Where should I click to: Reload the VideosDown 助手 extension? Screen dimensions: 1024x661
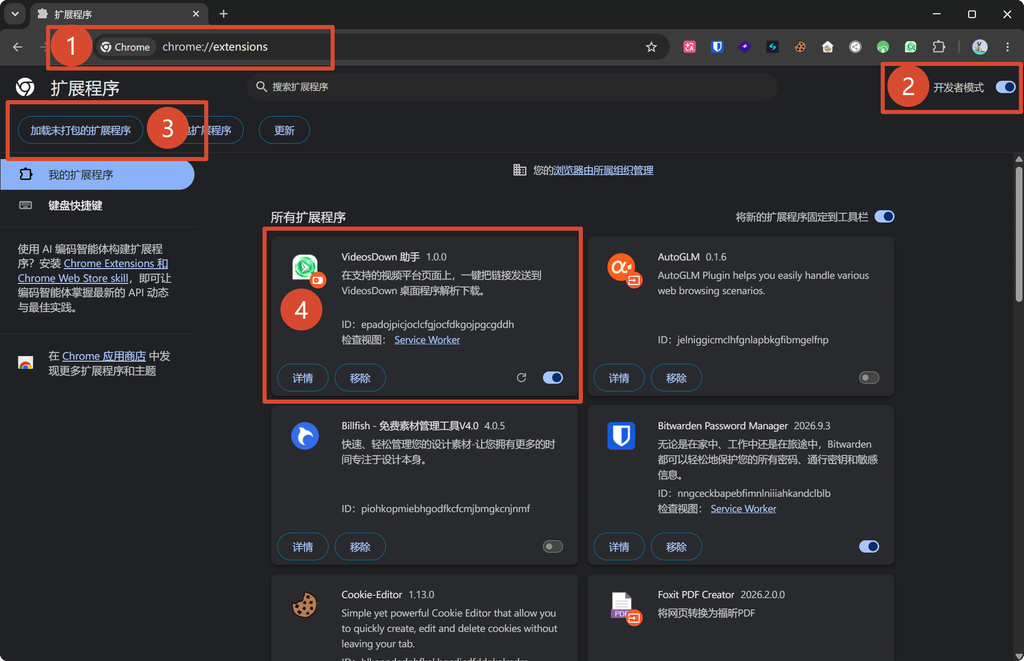tap(521, 378)
